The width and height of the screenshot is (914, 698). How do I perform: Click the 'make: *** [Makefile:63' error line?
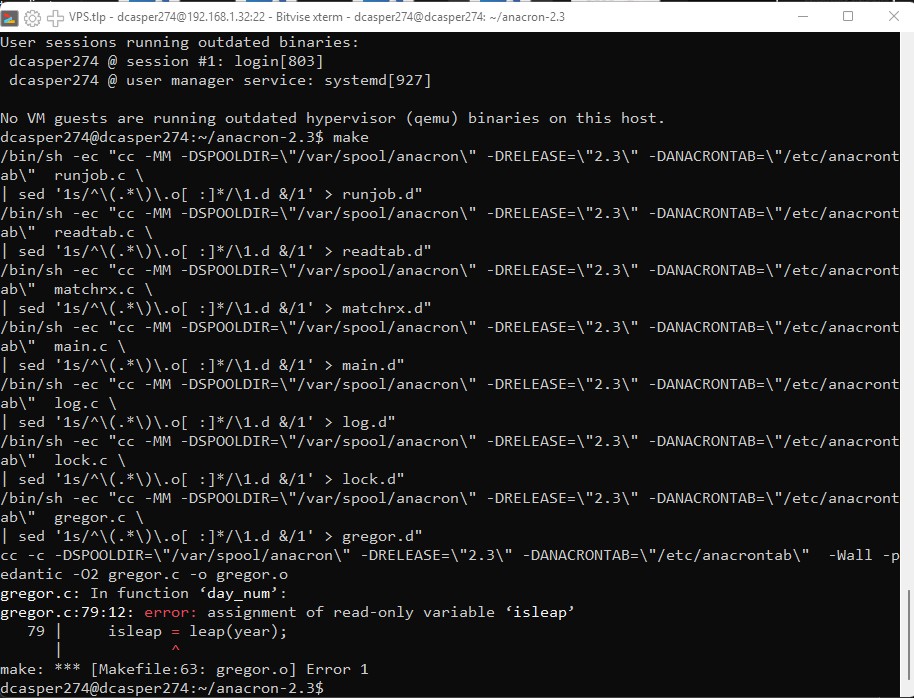[x=184, y=669]
